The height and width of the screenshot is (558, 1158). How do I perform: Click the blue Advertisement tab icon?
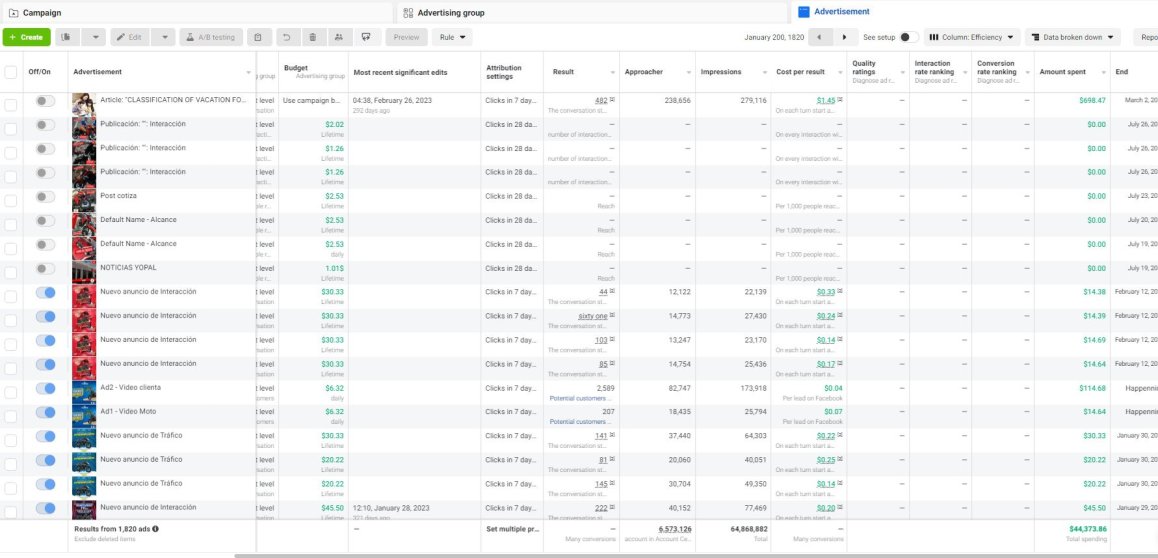(804, 12)
